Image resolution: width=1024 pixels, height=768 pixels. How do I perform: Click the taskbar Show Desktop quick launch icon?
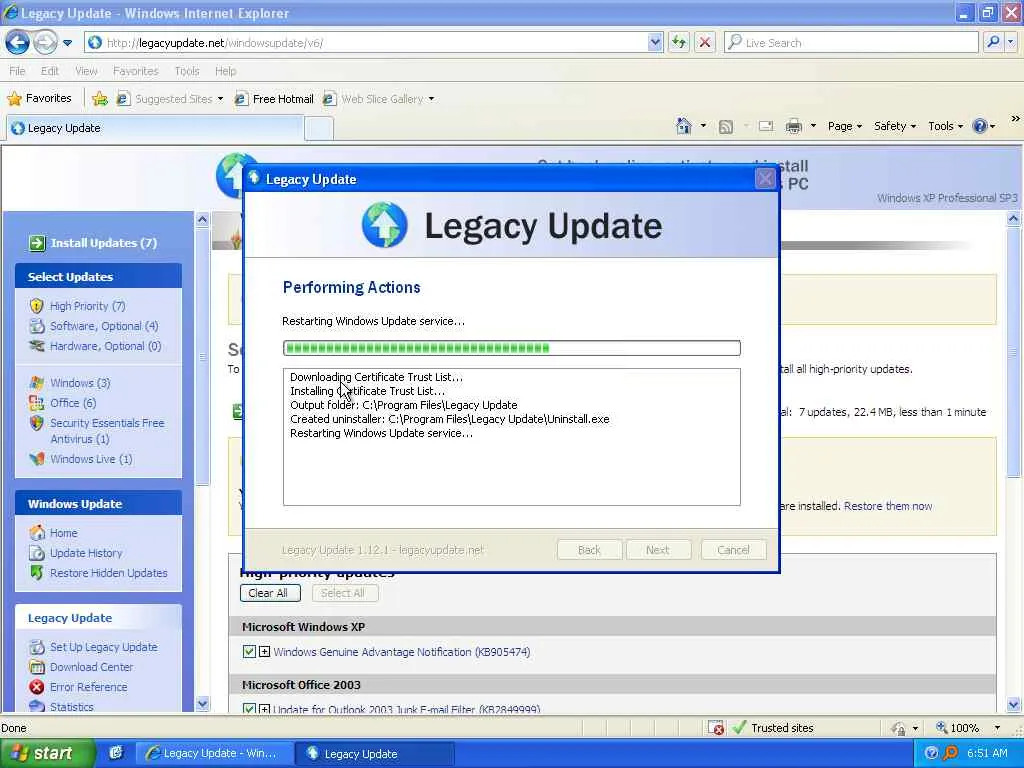pos(116,753)
